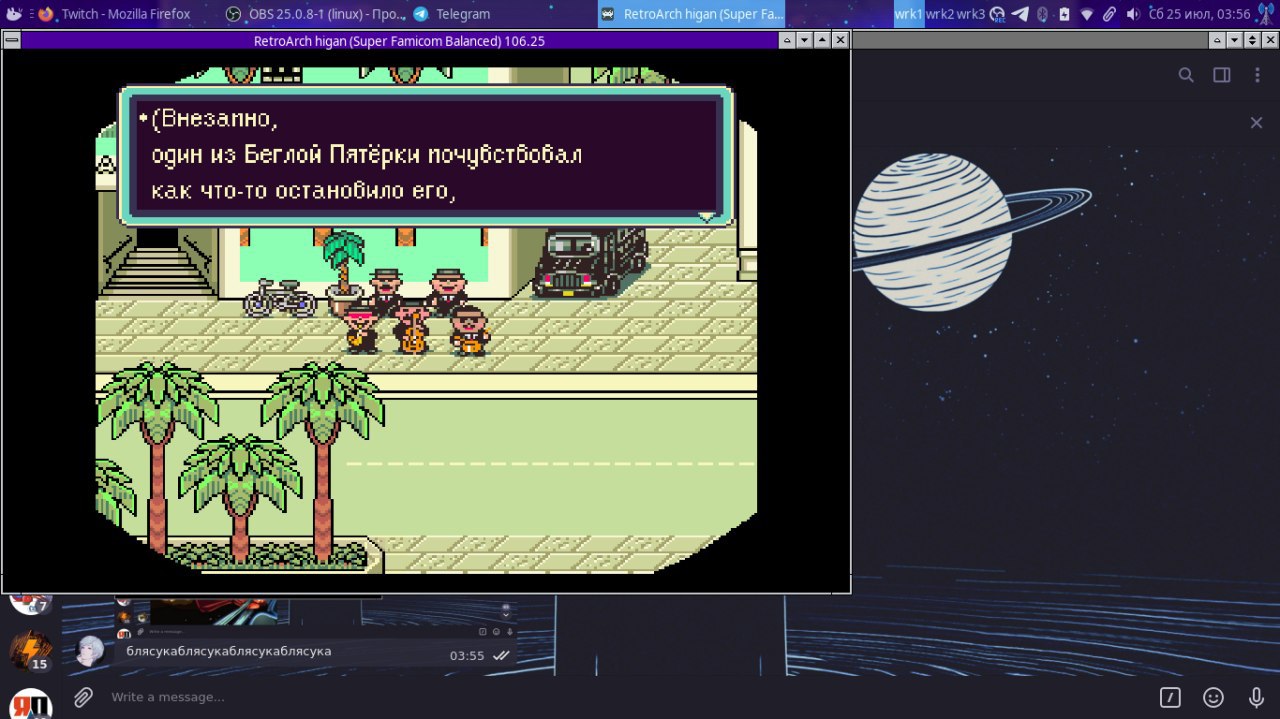Image resolution: width=1280 pixels, height=719 pixels.
Task: Open OBS REC tray icon
Action: [997, 14]
